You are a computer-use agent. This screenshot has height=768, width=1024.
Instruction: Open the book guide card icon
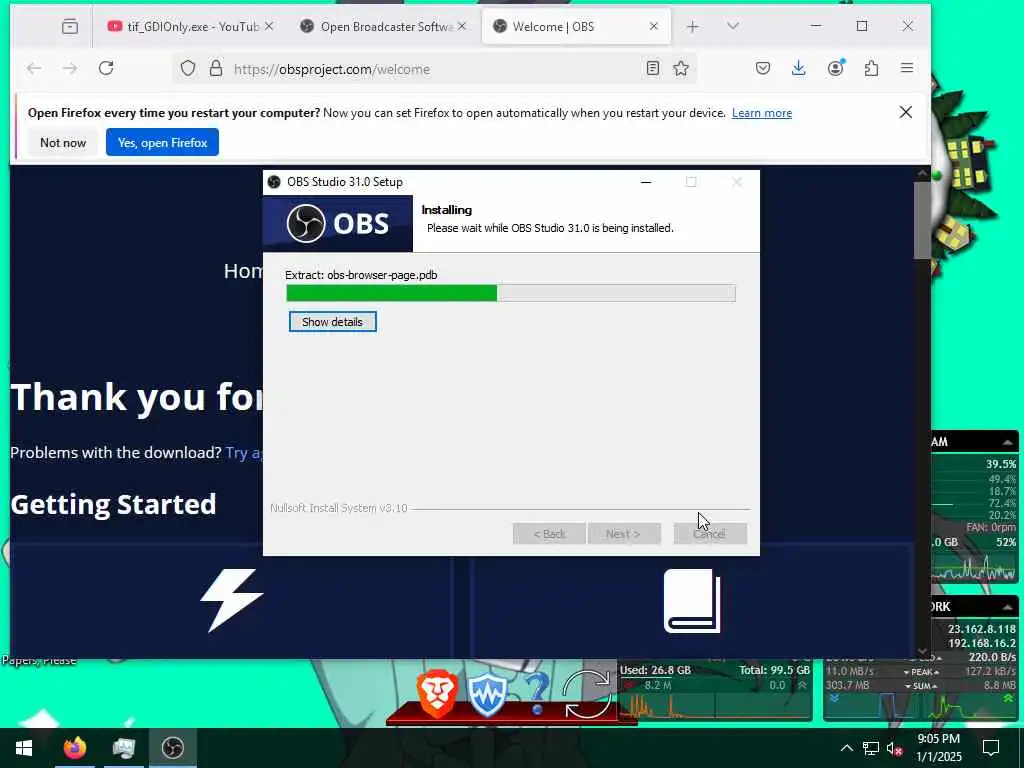pyautogui.click(x=692, y=601)
